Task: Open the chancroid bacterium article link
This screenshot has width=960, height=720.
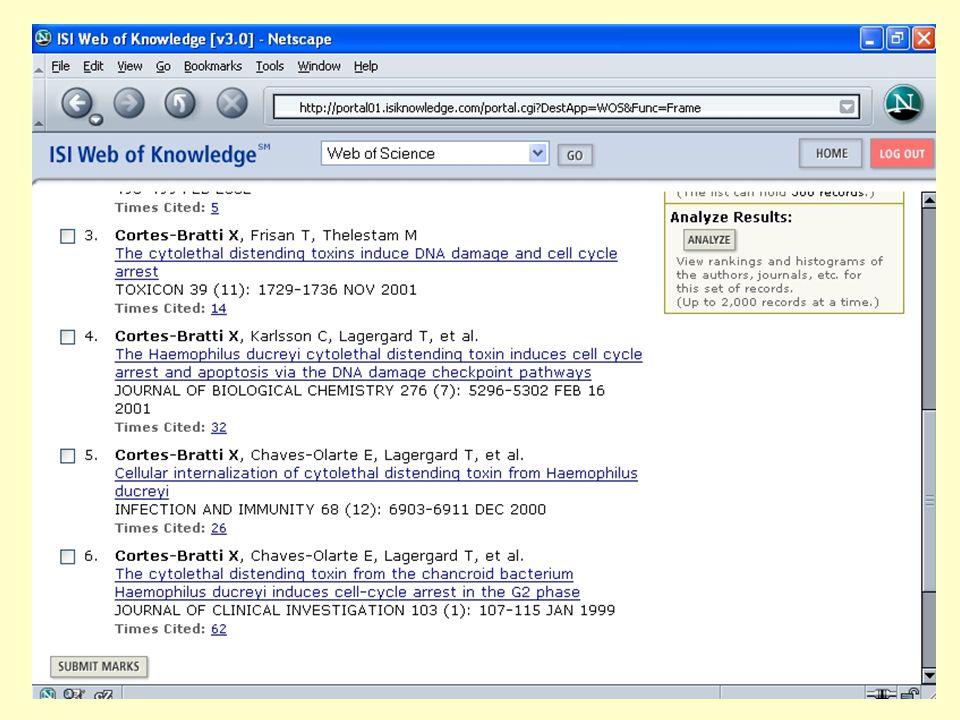Action: coord(347,583)
